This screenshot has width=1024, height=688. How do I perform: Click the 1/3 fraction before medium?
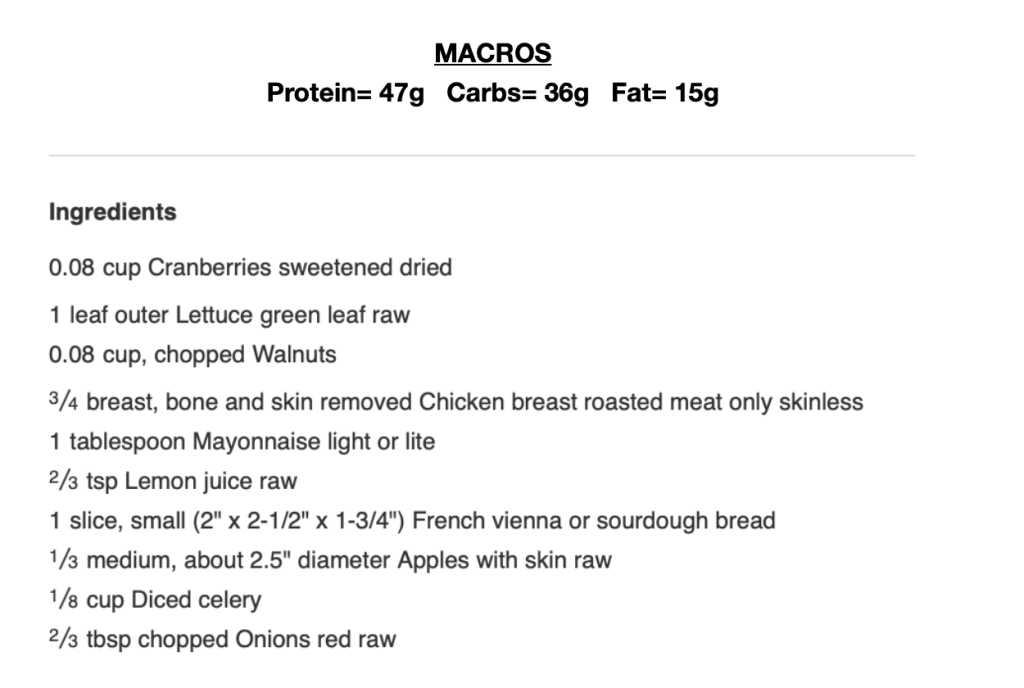pyautogui.click(x=64, y=560)
